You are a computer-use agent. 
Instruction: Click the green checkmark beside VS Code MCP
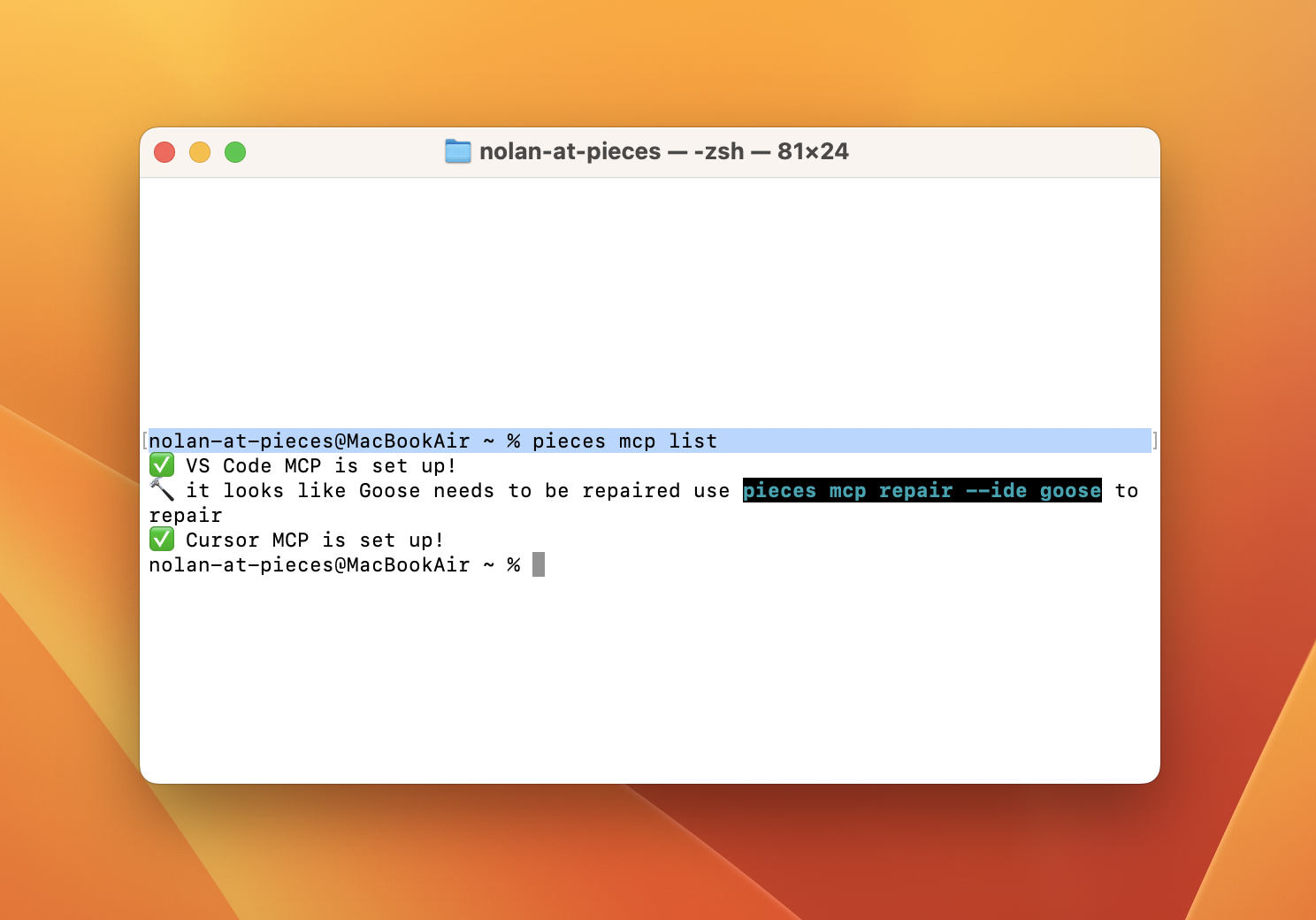(x=162, y=465)
